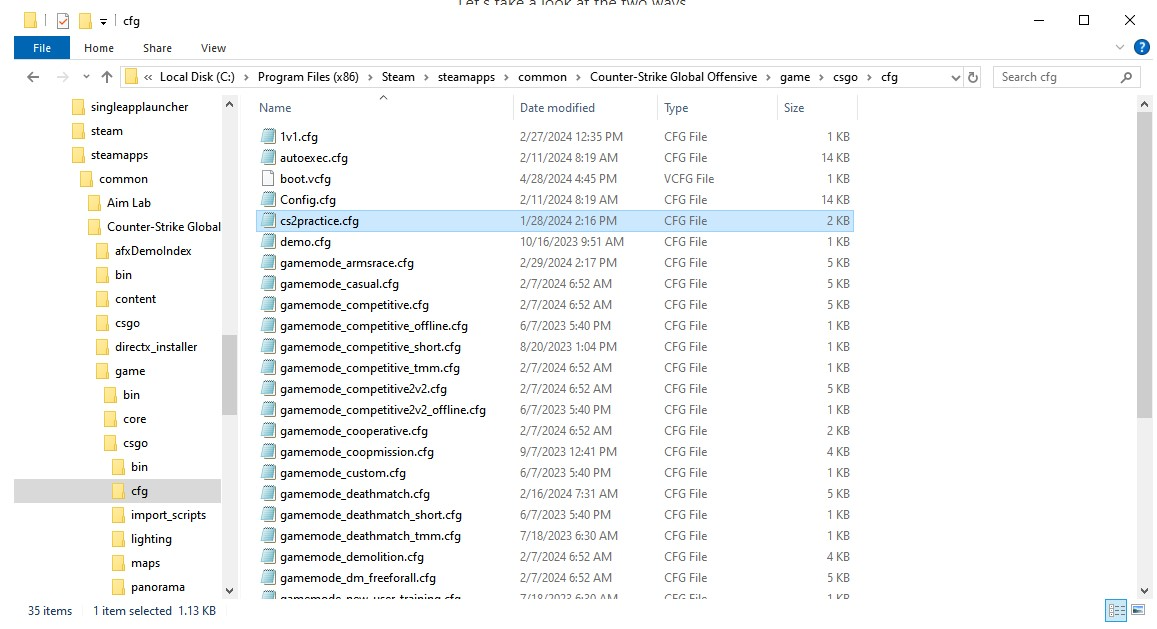Open the Home ribbon tab
Screen dimensions: 1157x629
pos(99,48)
